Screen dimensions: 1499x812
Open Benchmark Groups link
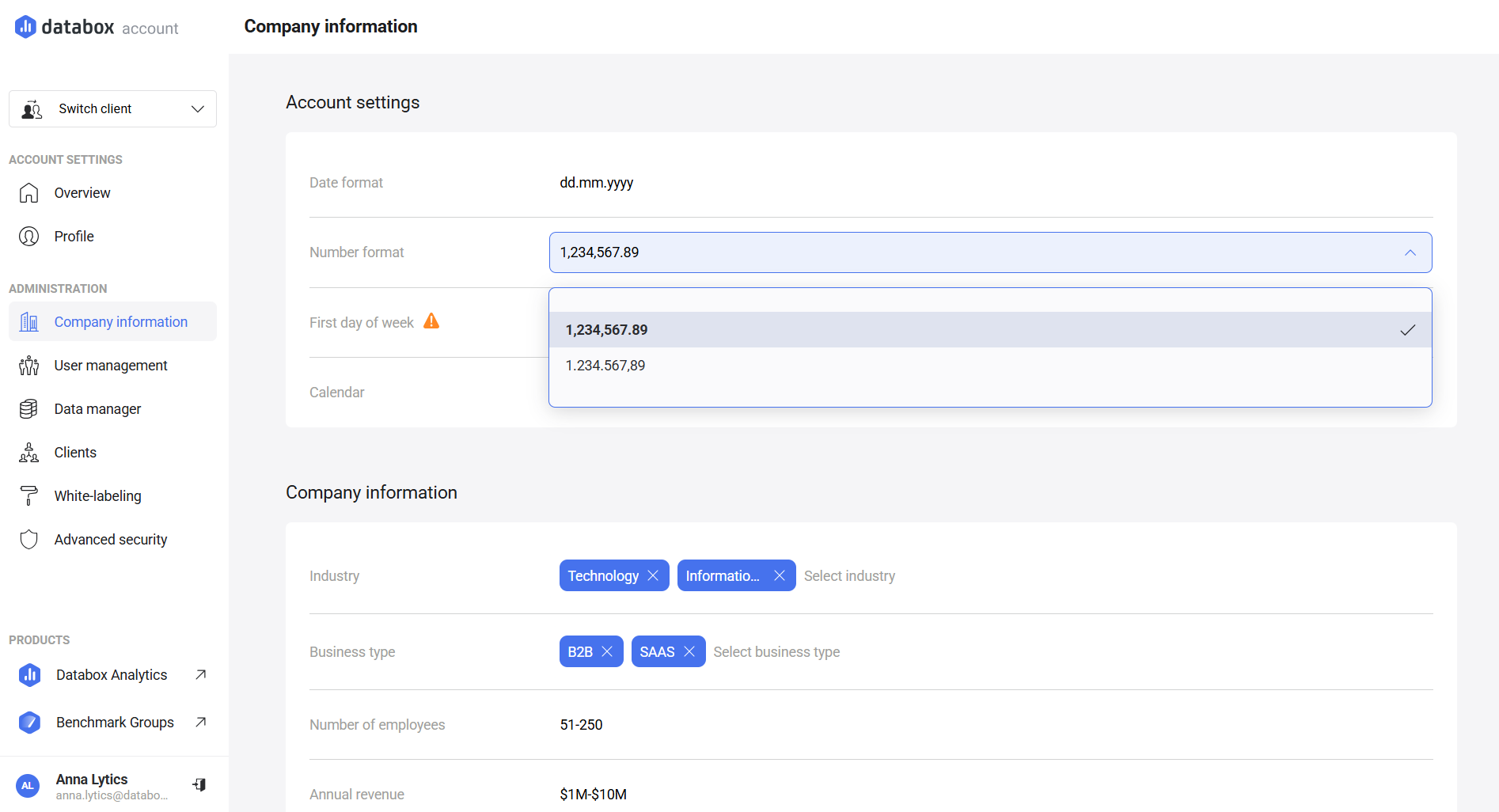click(115, 723)
